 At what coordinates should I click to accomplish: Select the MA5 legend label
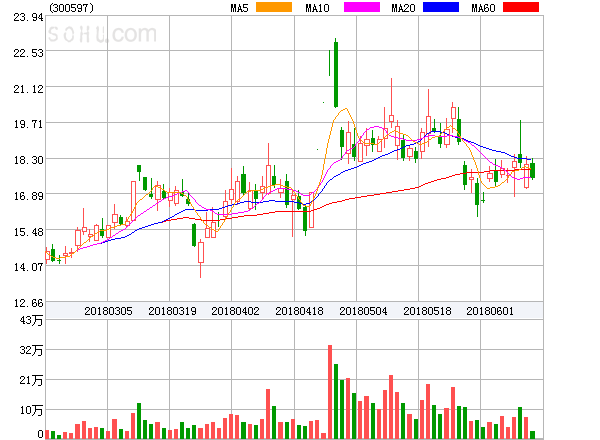239,8
